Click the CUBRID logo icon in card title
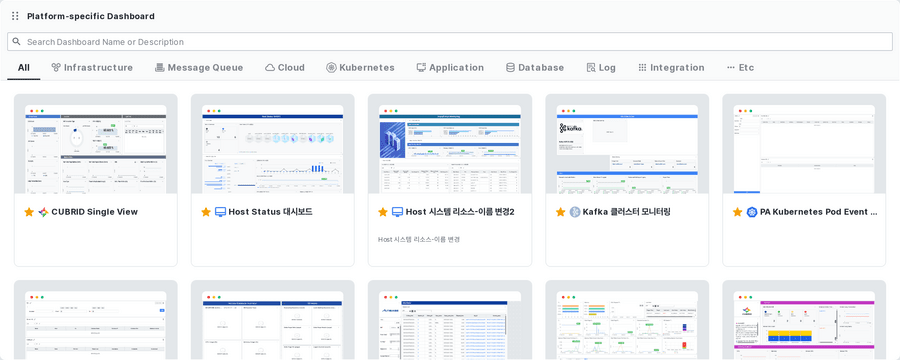This screenshot has height=360, width=900. click(44, 212)
